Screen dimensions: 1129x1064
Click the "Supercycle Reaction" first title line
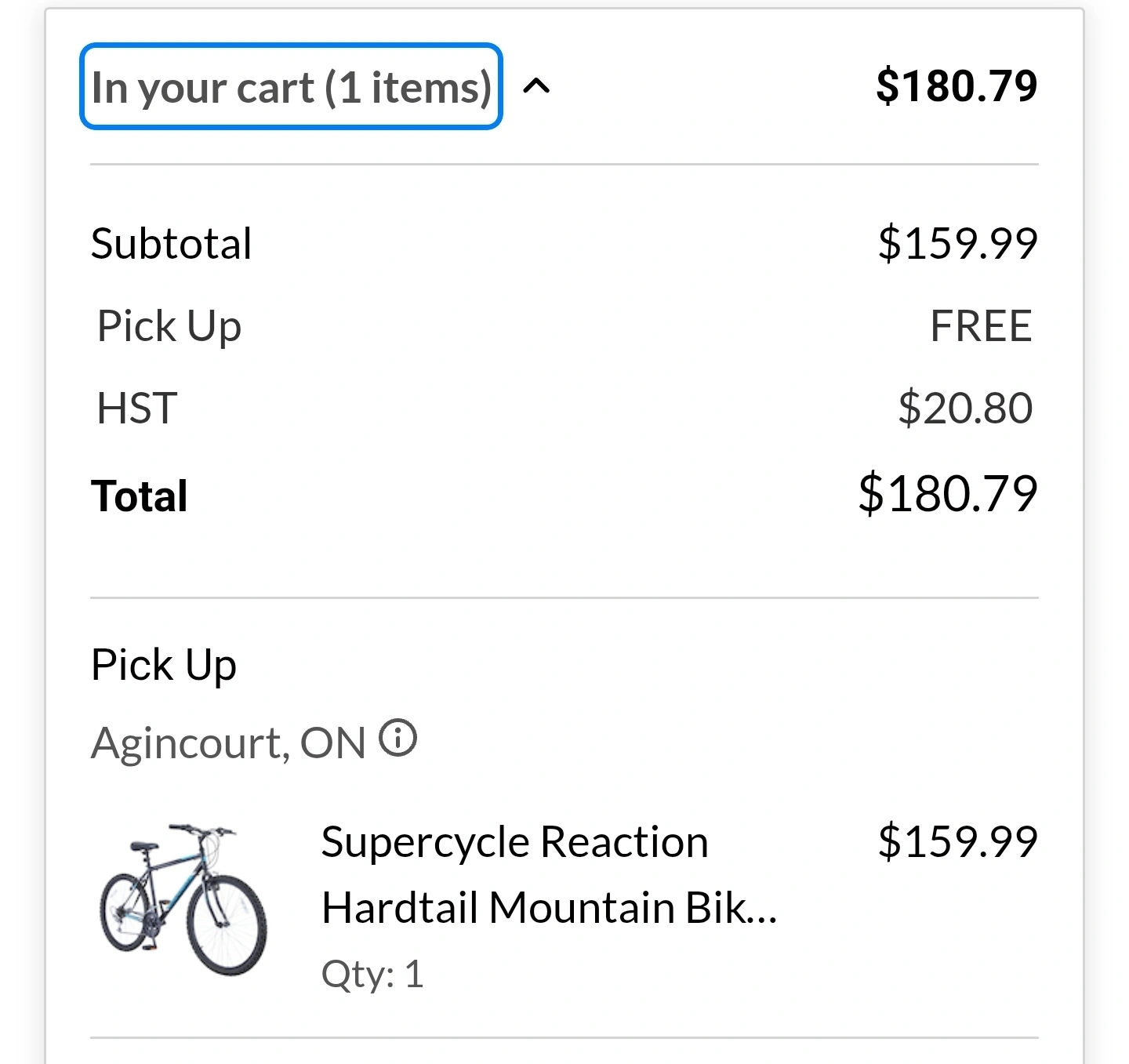pos(515,843)
